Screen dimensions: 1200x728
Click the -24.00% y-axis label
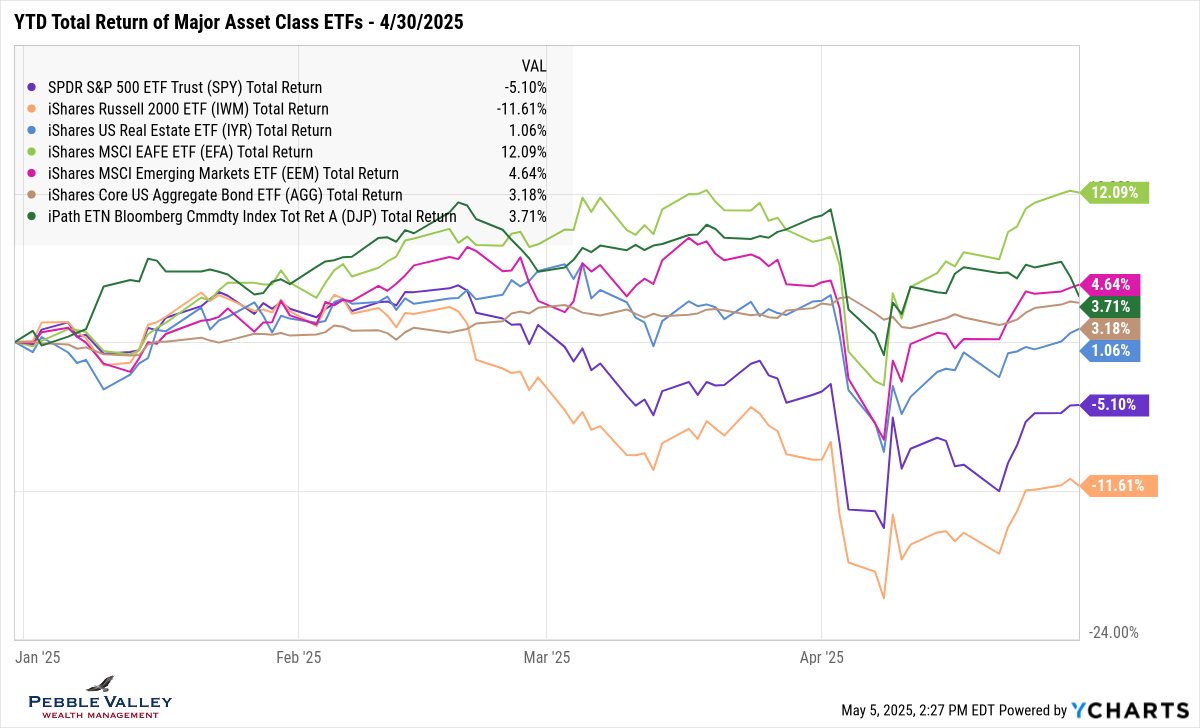coord(1111,632)
